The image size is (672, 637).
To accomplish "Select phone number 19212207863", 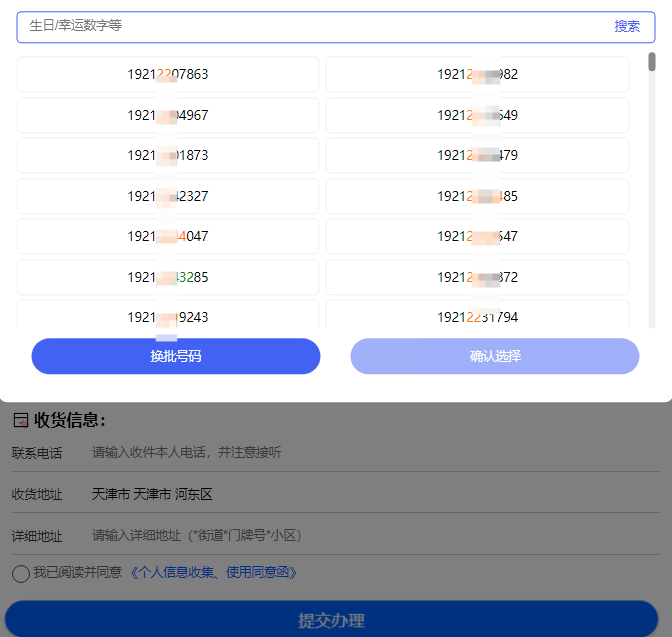I will 168,75.
